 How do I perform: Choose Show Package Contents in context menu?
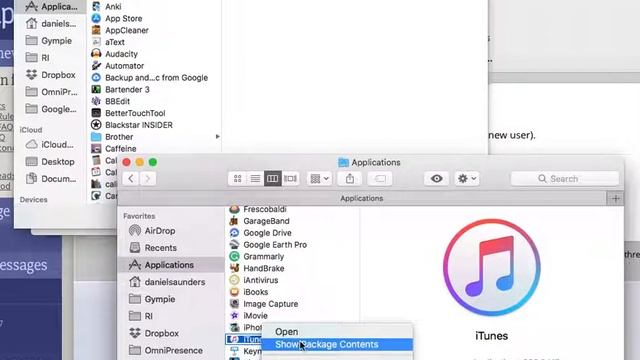[x=337, y=344]
